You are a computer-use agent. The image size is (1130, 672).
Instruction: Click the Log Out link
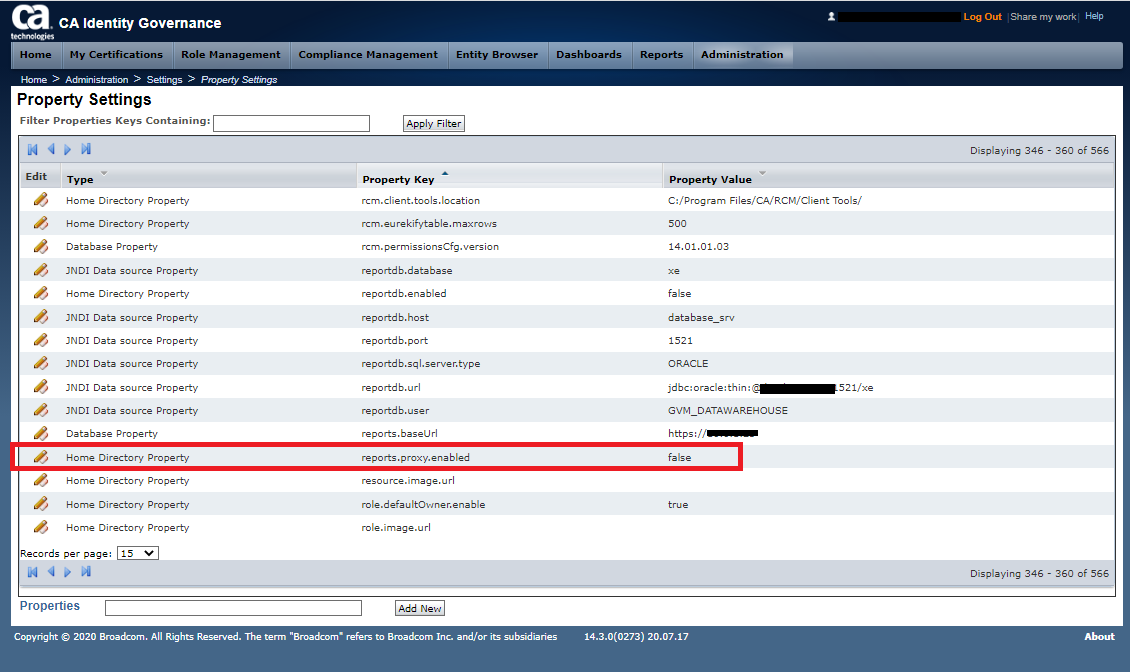[982, 17]
